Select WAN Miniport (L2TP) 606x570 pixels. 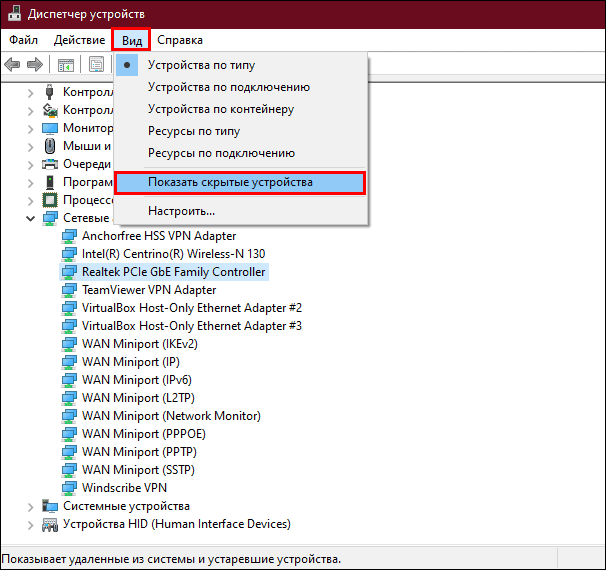(x=138, y=398)
